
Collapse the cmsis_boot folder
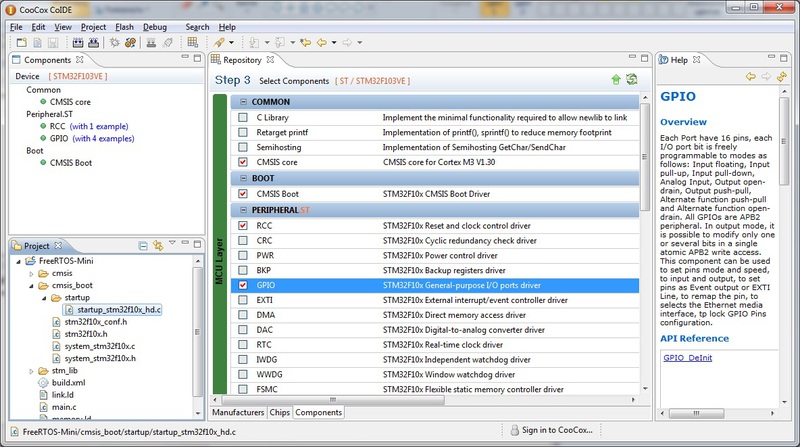coord(31,286)
